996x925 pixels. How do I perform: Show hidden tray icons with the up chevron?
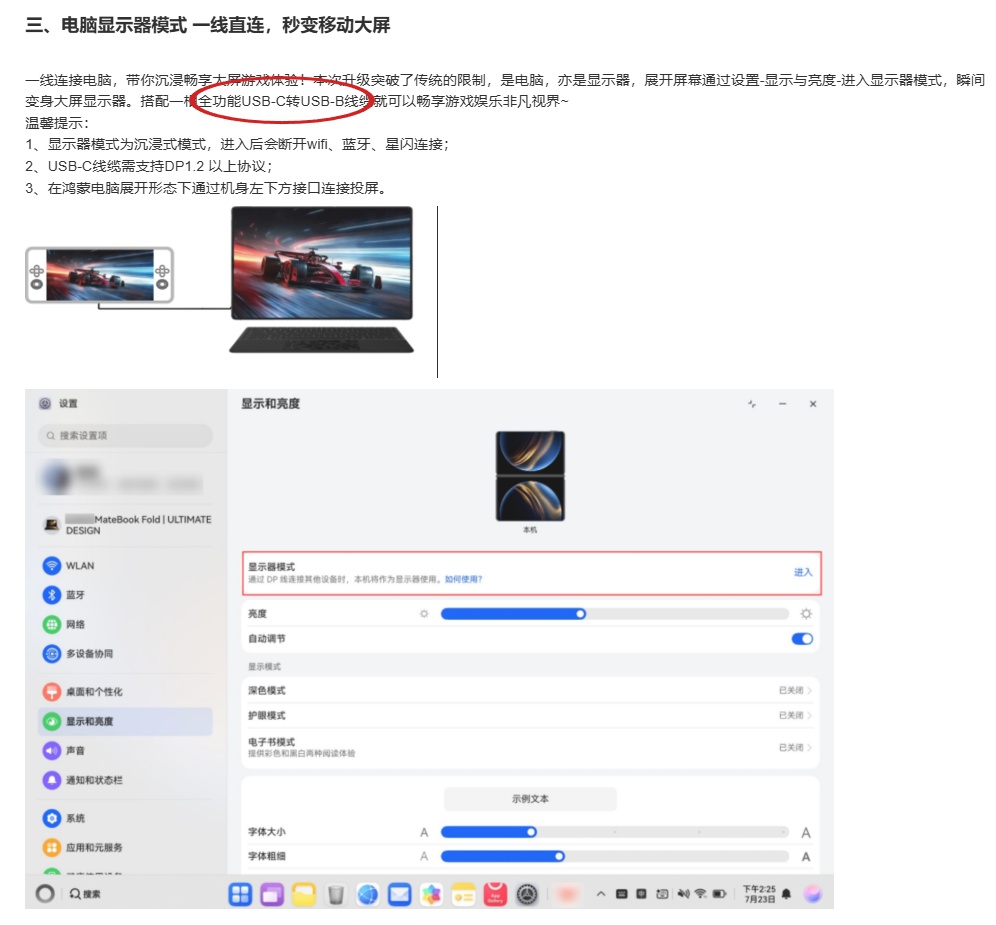[x=600, y=893]
